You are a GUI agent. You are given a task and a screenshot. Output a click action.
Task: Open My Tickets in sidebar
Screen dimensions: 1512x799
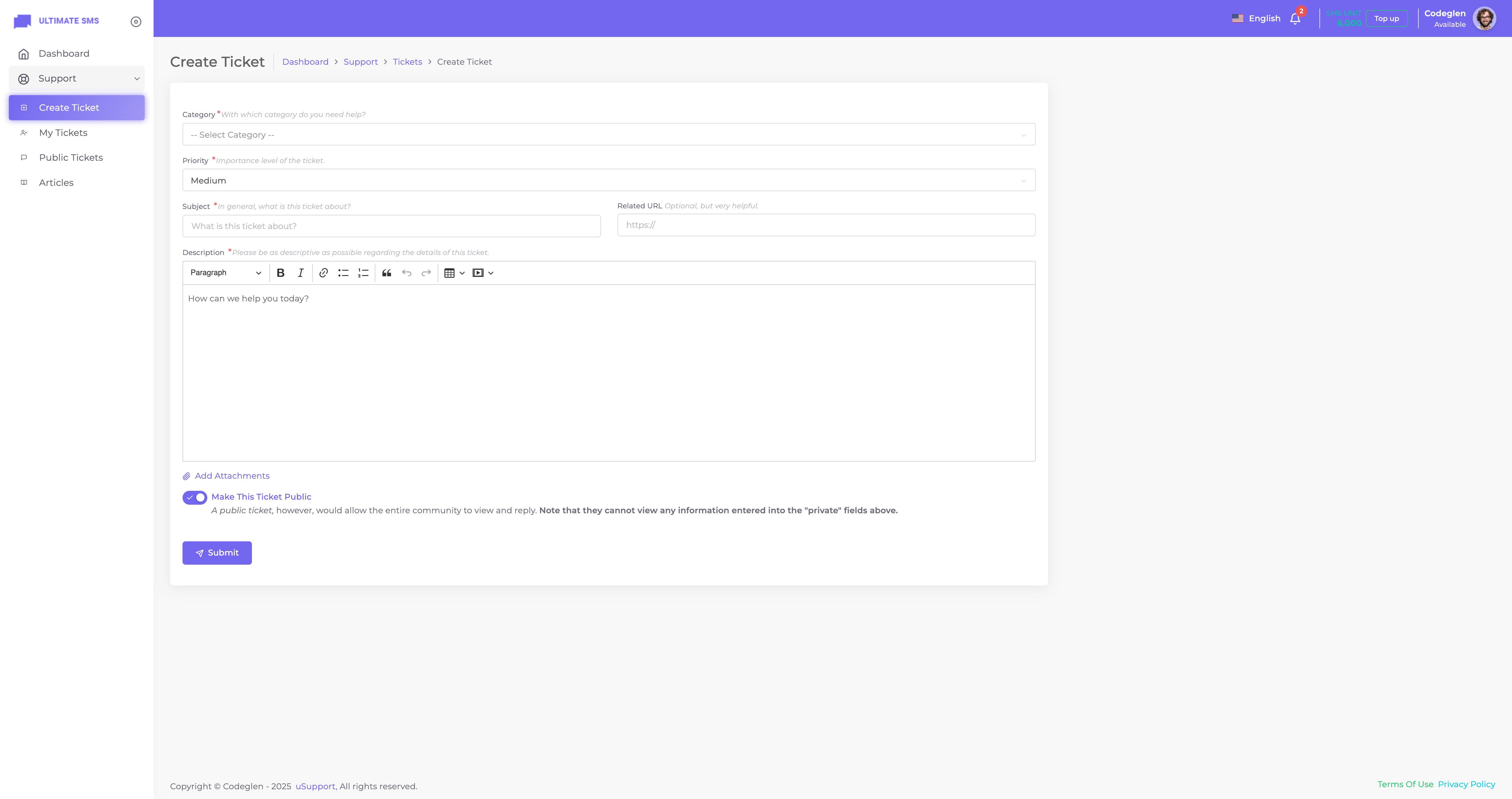(63, 133)
